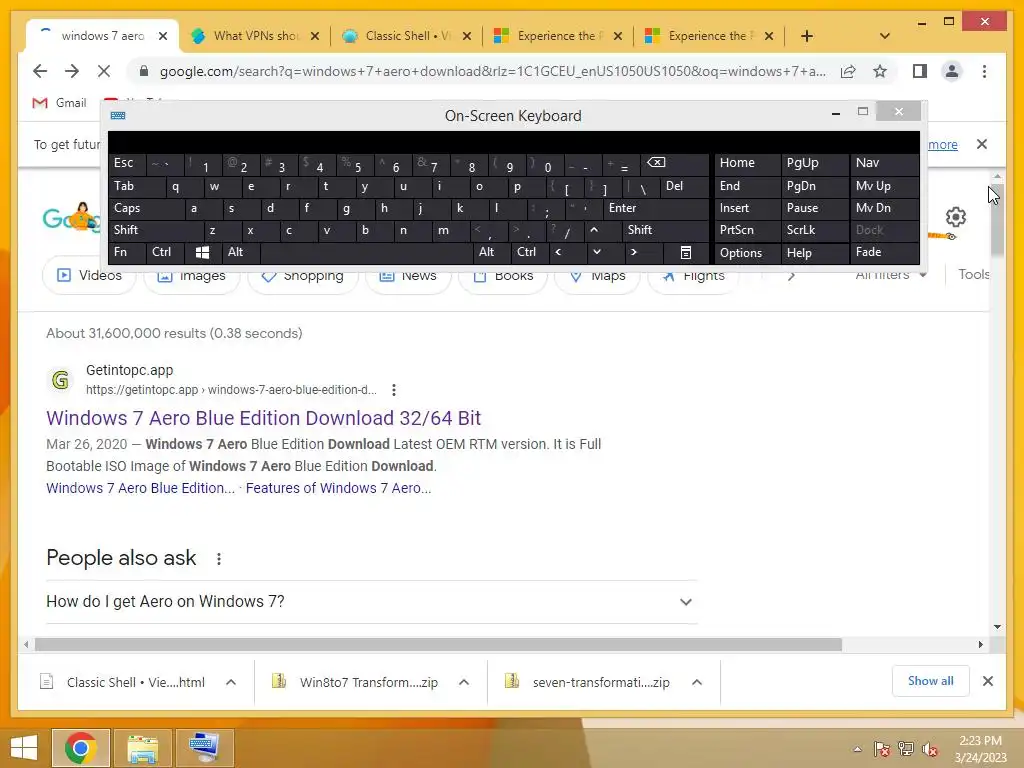Select News search filter
Image resolution: width=1024 pixels, height=768 pixels.
coord(408,275)
